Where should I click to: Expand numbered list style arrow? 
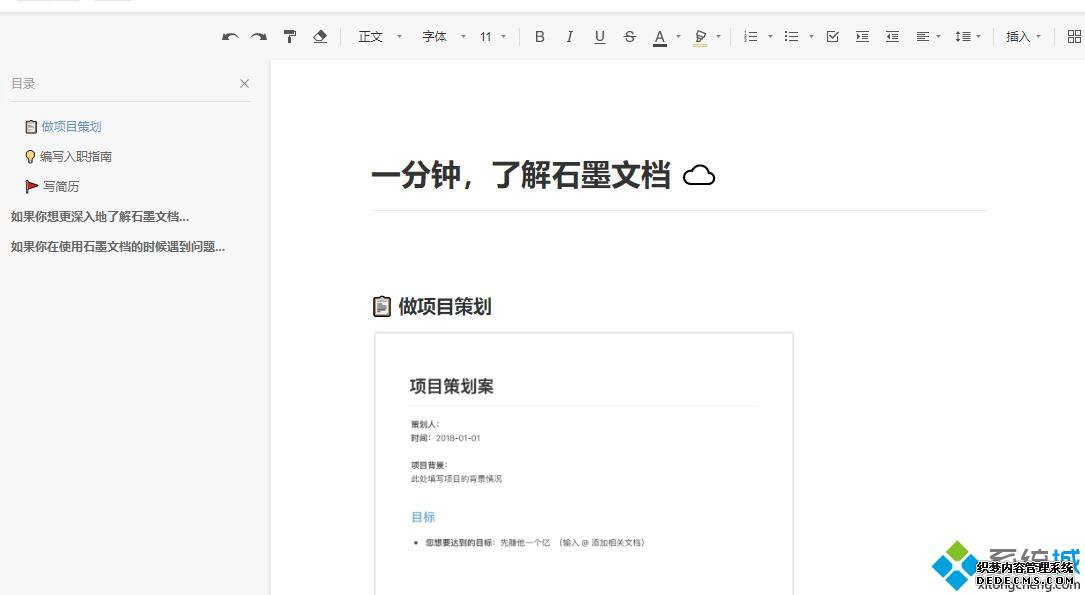[x=770, y=37]
